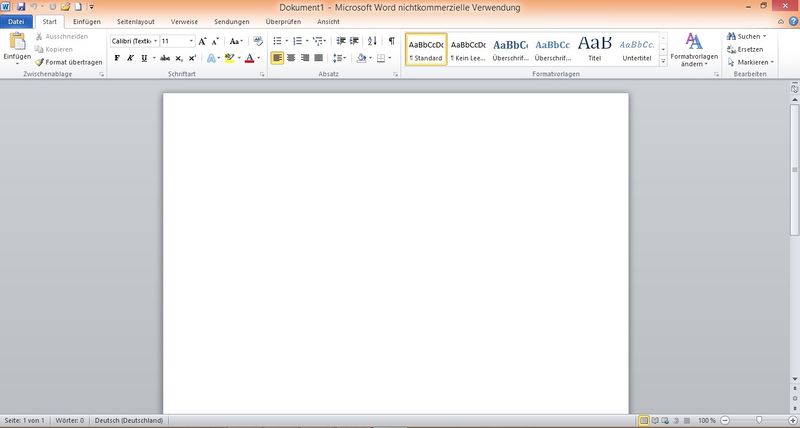The image size is (800, 428).
Task: Click the save icon in quick access toolbar
Action: coord(20,7)
